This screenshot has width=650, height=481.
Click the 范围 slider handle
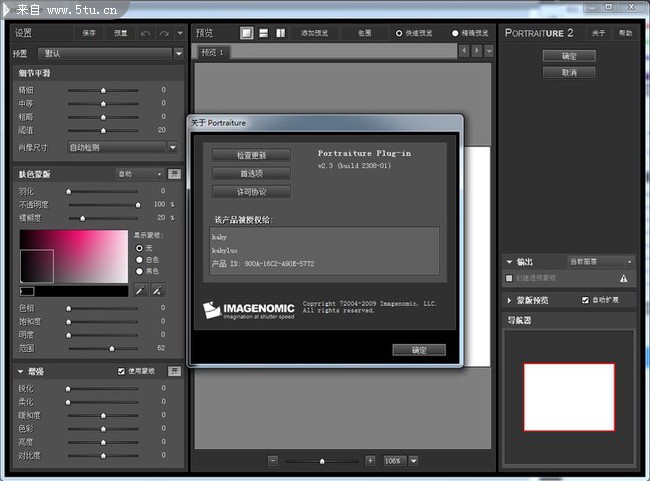(x=112, y=349)
